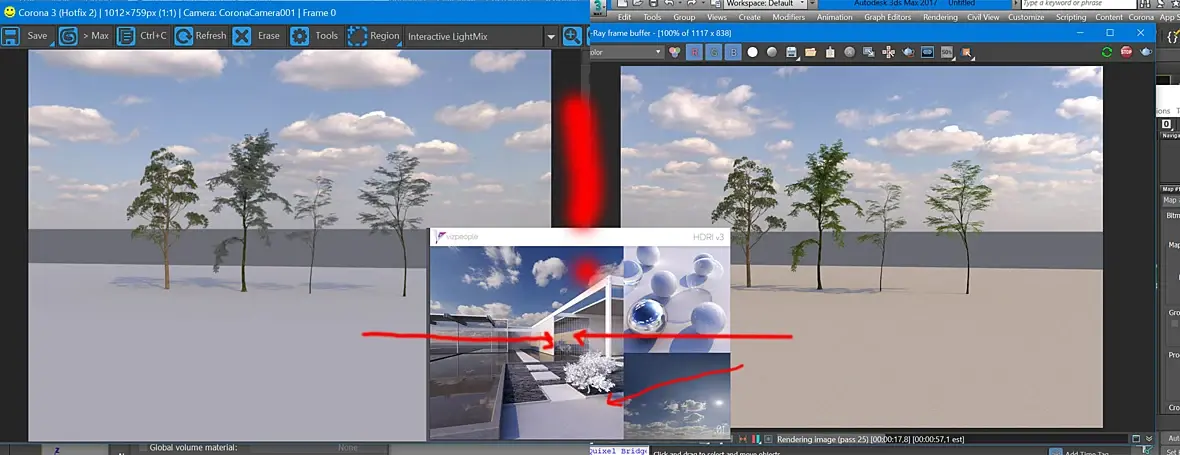The image size is (1180, 455).
Task: Open image folder icon in V-Ray frame buffer
Action: (x=810, y=52)
